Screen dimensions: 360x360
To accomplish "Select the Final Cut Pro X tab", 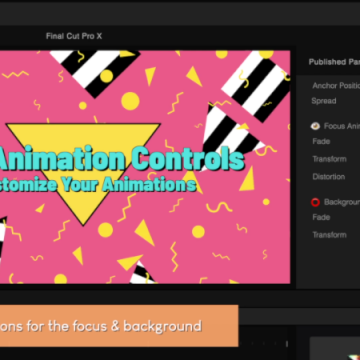I will tap(74, 36).
